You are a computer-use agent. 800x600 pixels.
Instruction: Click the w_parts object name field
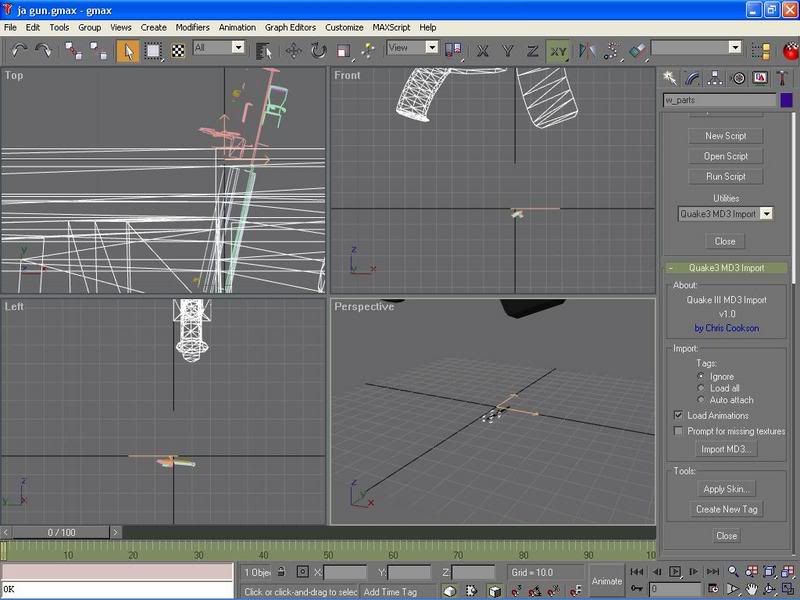tap(719, 100)
